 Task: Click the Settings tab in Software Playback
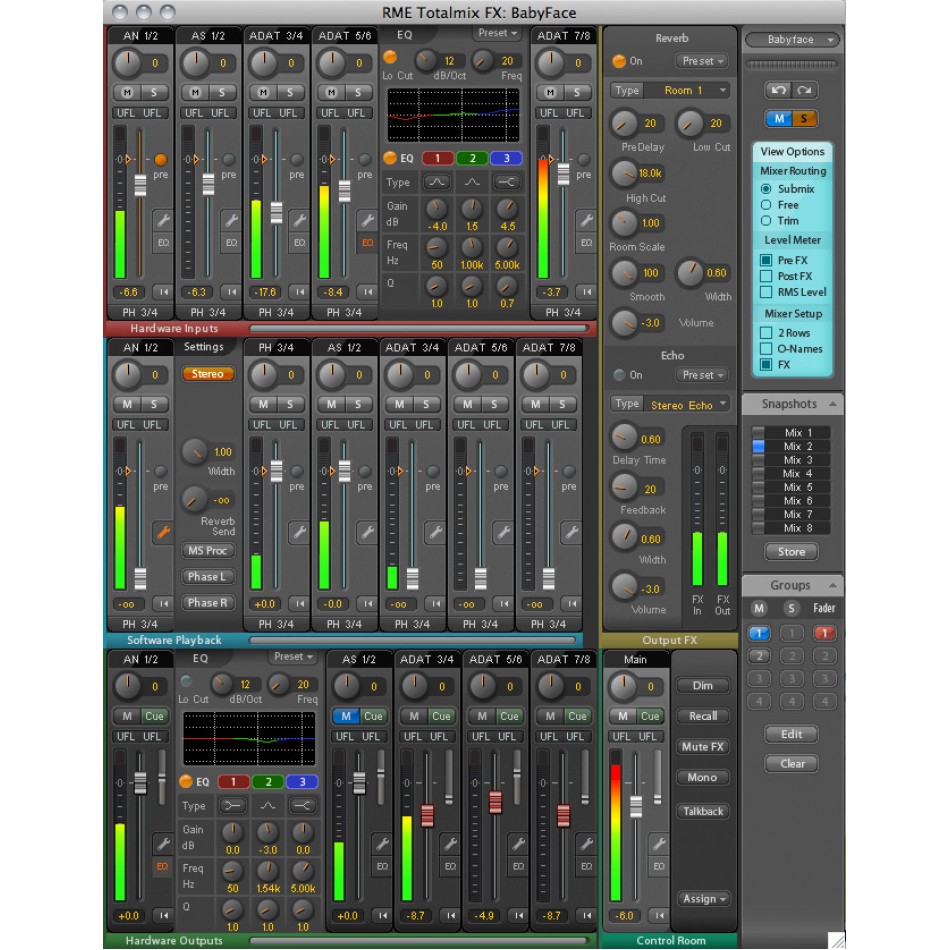pyautogui.click(x=204, y=347)
